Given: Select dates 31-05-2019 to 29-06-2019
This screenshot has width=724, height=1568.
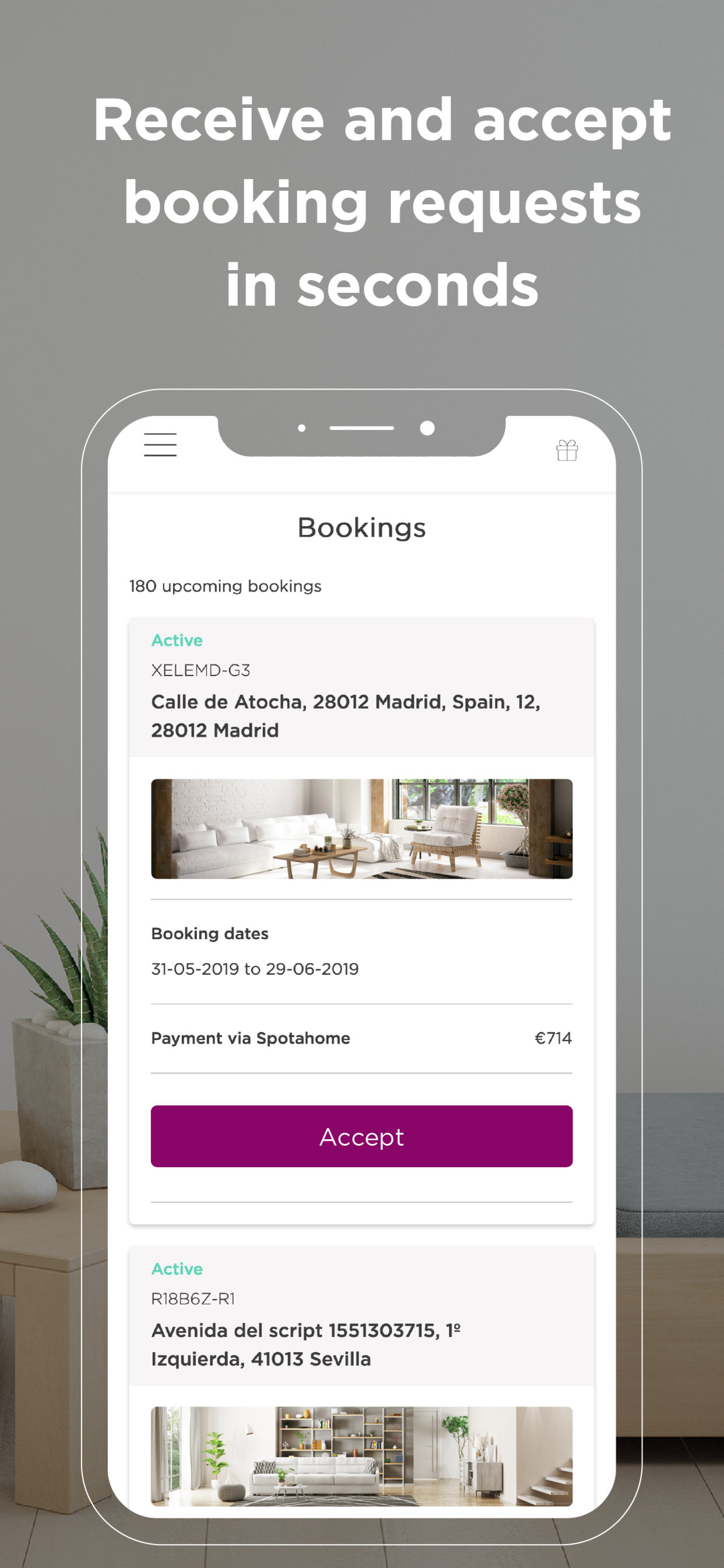Looking at the screenshot, I should coord(255,968).
